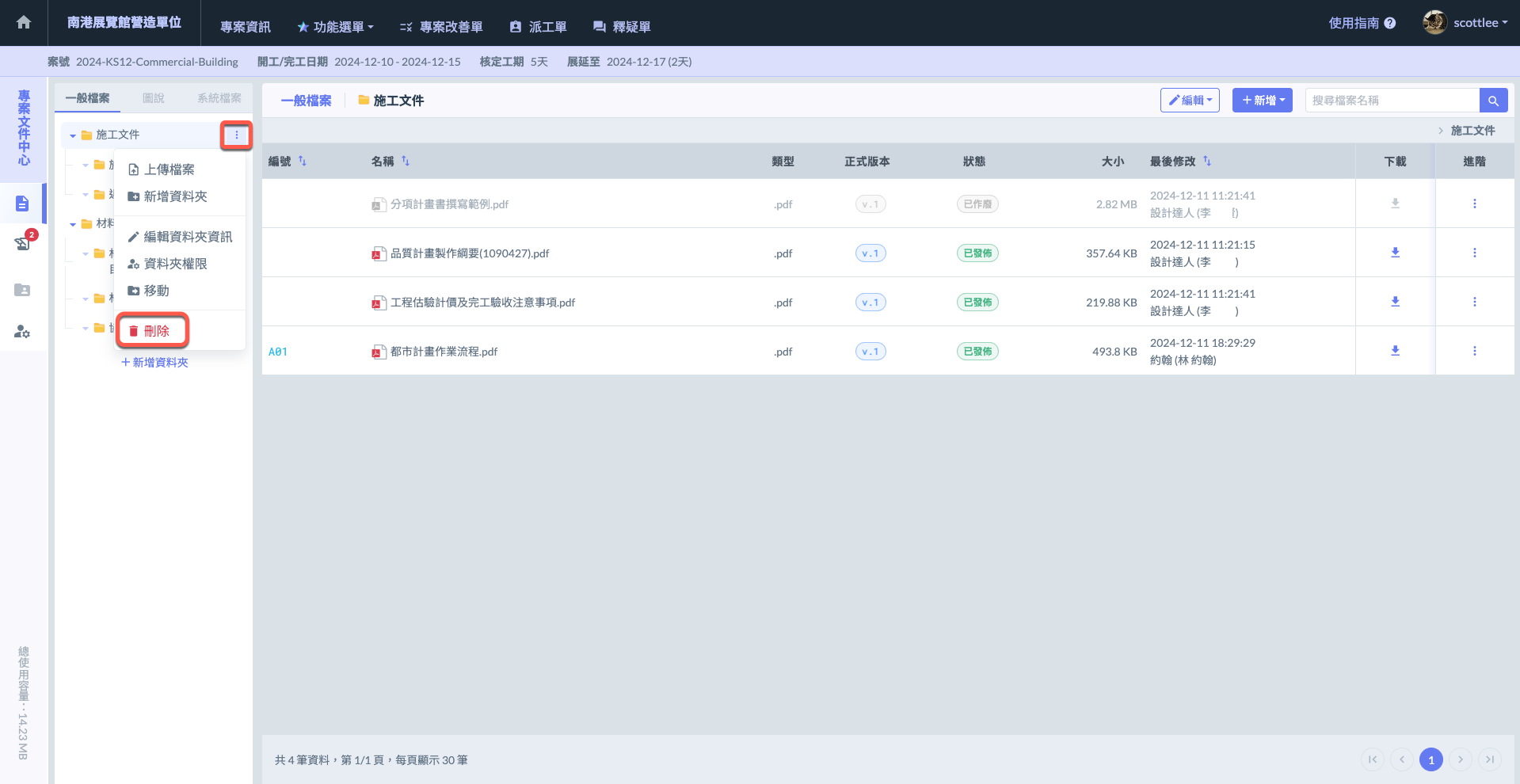1520x784 pixels.
Task: Open user permission settings sidebar icon
Action: (22, 332)
